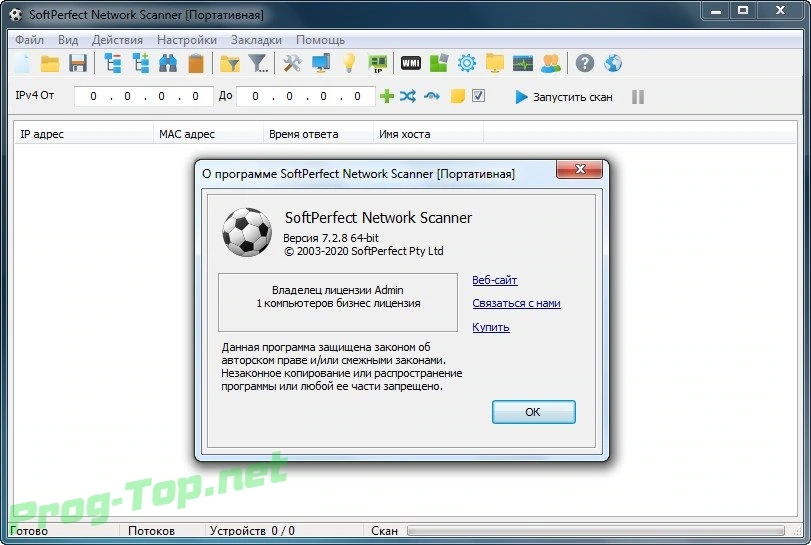The height and width of the screenshot is (545, 811).
Task: Open the green waveform monitor icon
Action: click(x=523, y=64)
